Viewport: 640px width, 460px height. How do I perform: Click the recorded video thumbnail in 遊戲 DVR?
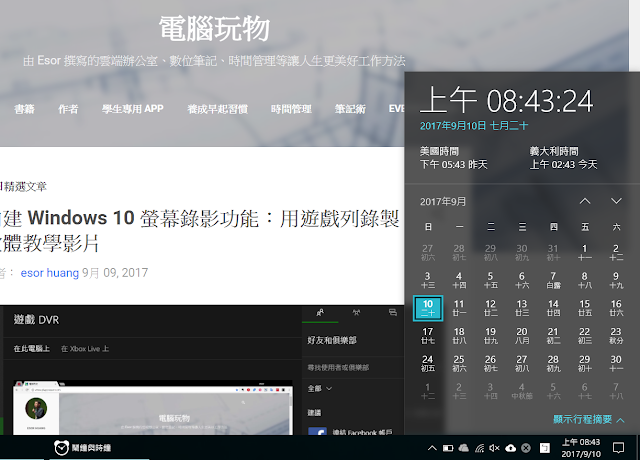click(x=153, y=407)
